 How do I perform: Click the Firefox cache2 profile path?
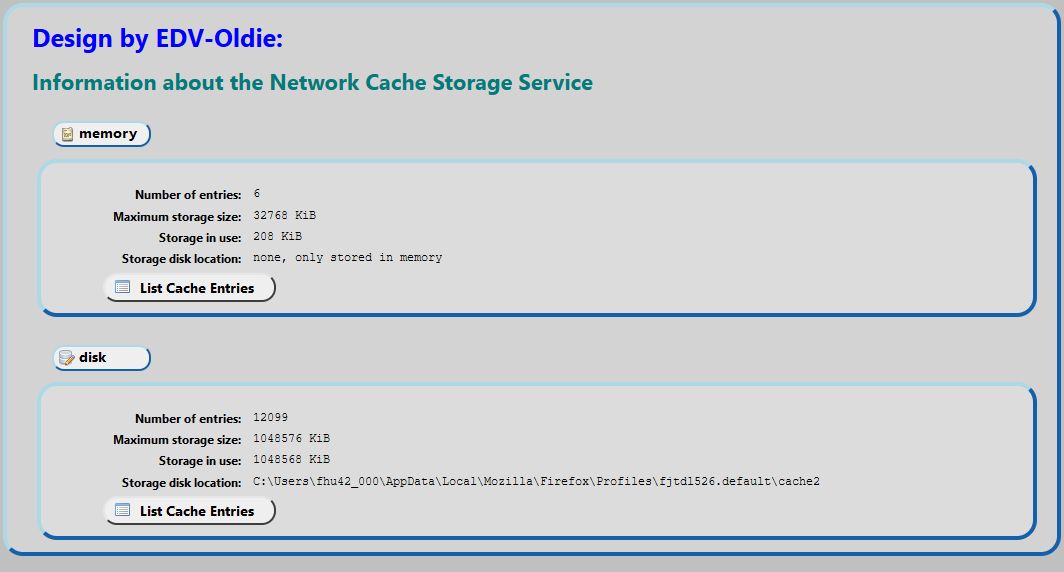[x=536, y=482]
